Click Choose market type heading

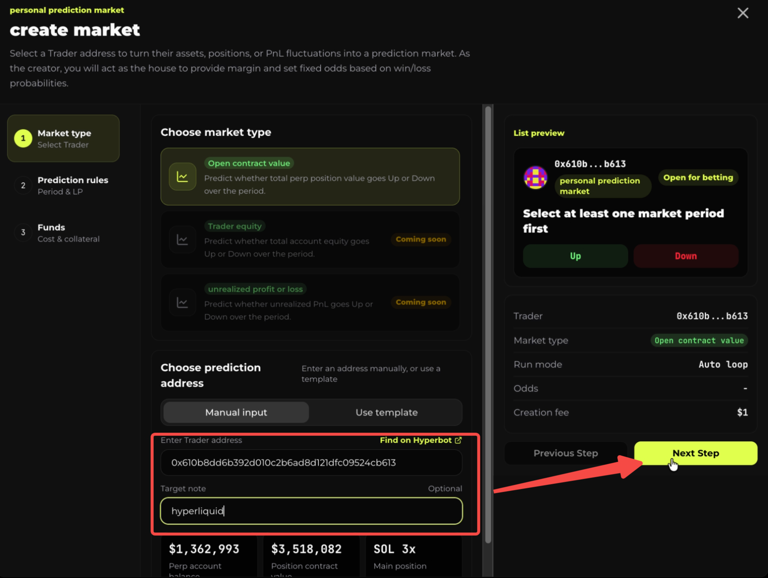(216, 132)
